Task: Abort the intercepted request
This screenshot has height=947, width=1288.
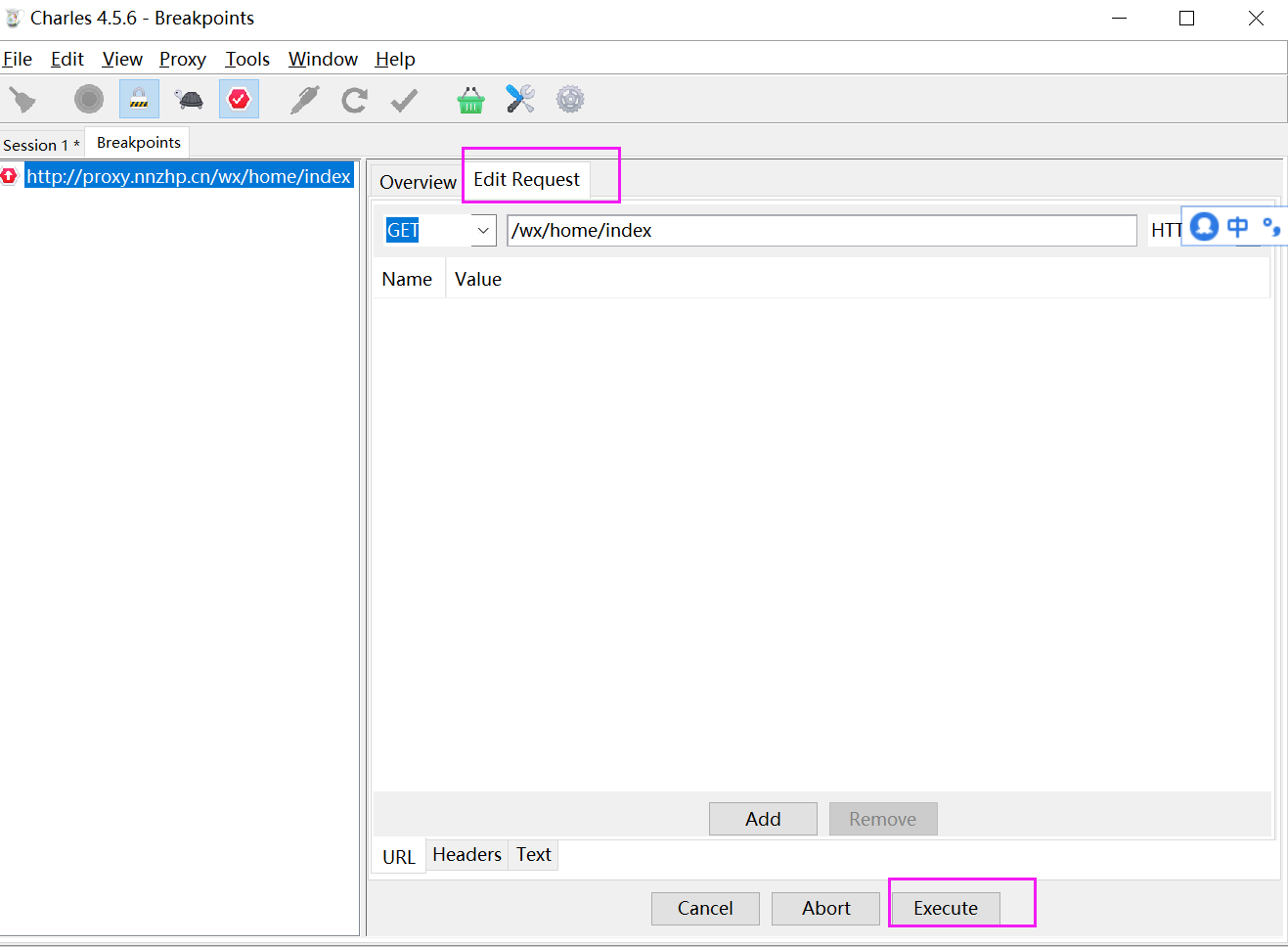Action: pyautogui.click(x=826, y=908)
